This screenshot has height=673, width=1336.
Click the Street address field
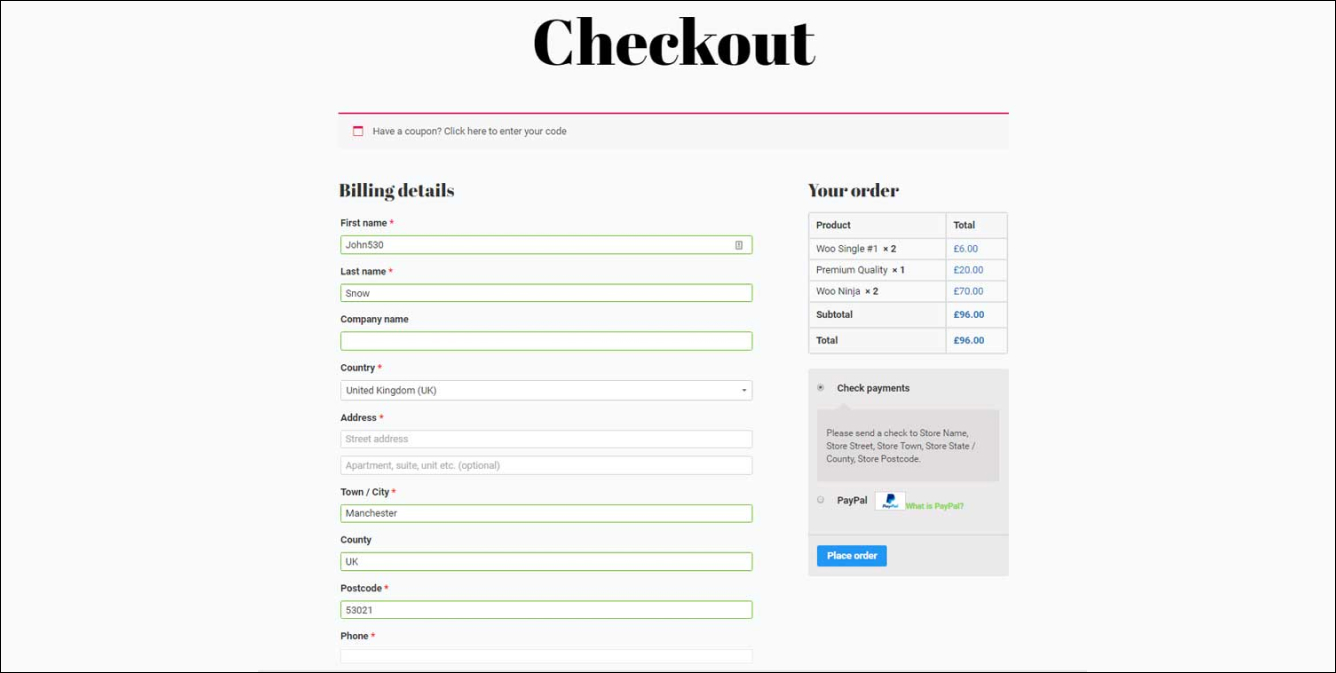pos(546,439)
